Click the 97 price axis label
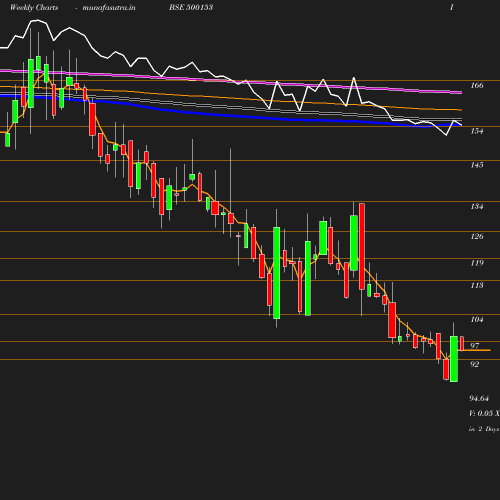Viewport: 500px width, 500px height. (x=474, y=346)
